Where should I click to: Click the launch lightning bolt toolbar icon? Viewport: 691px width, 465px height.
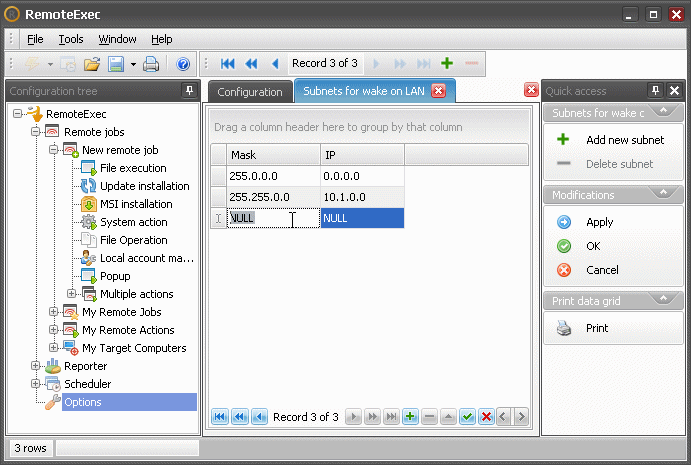(x=32, y=64)
